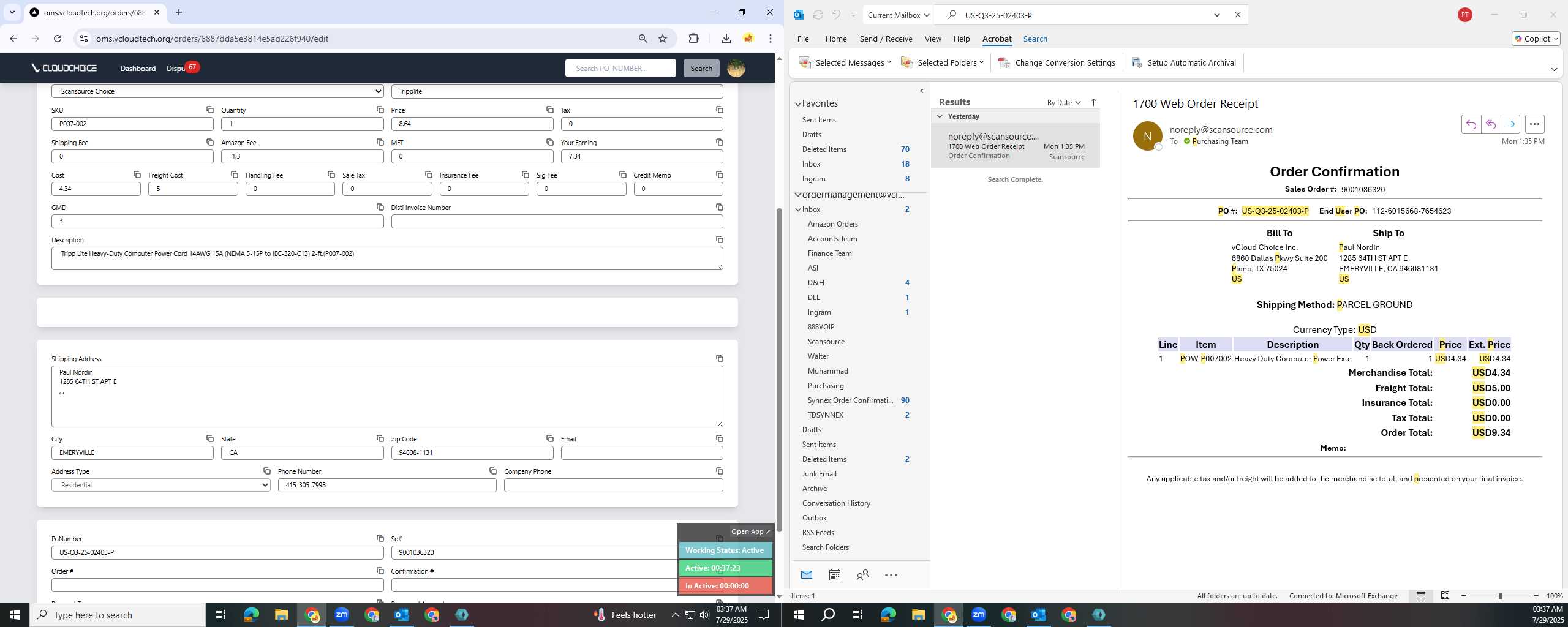The image size is (1568, 627).
Task: Open Zoom from left taskbar
Action: pyautogui.click(x=342, y=615)
